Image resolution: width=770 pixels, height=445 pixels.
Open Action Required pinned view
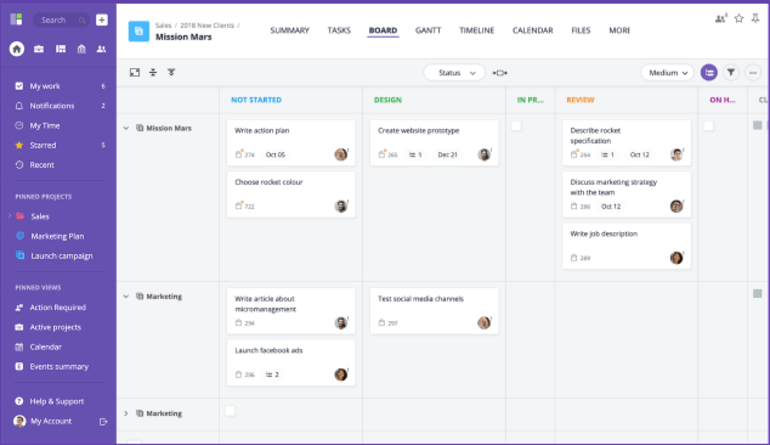(60, 307)
